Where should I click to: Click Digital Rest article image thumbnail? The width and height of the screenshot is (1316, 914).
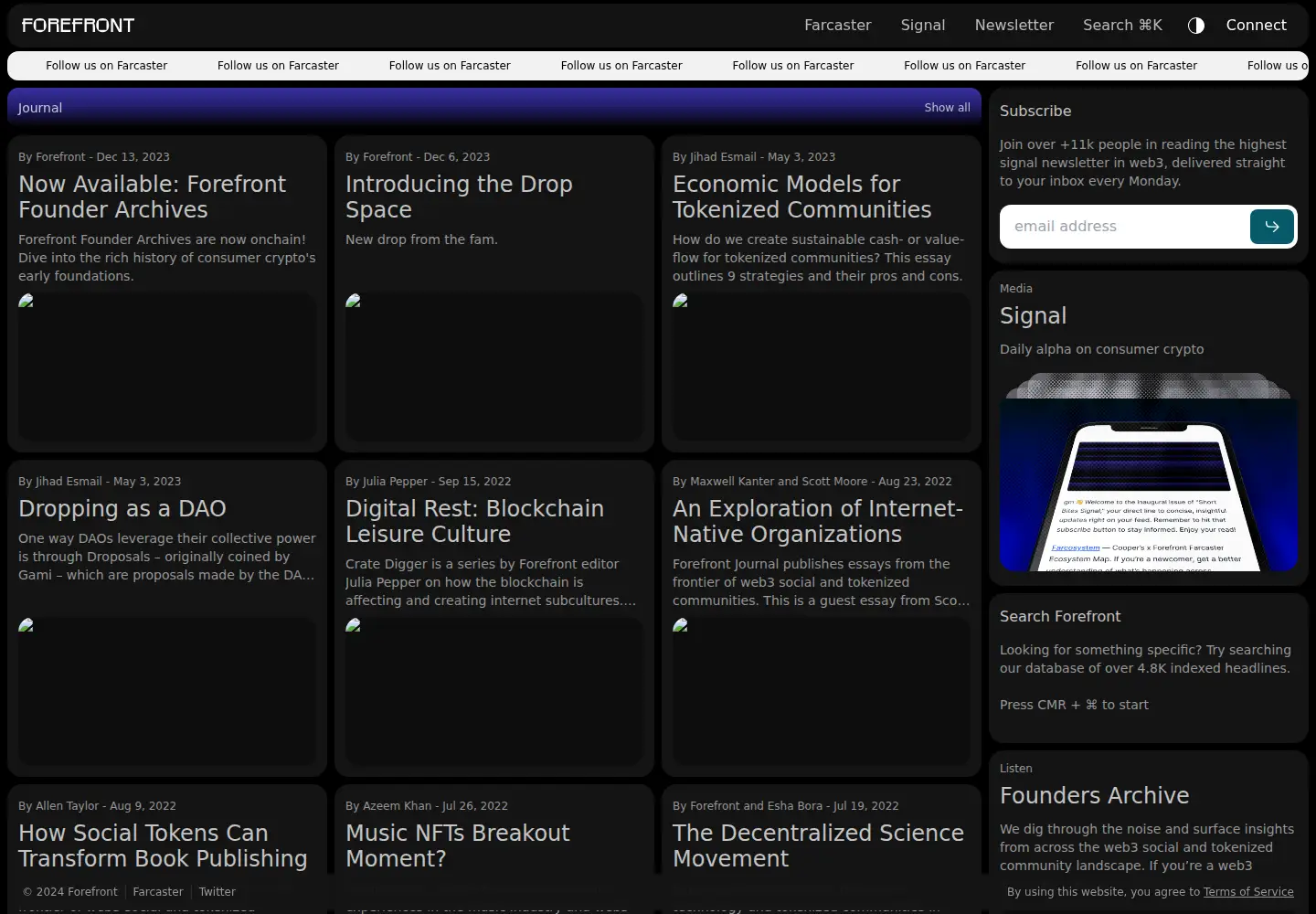(494, 691)
